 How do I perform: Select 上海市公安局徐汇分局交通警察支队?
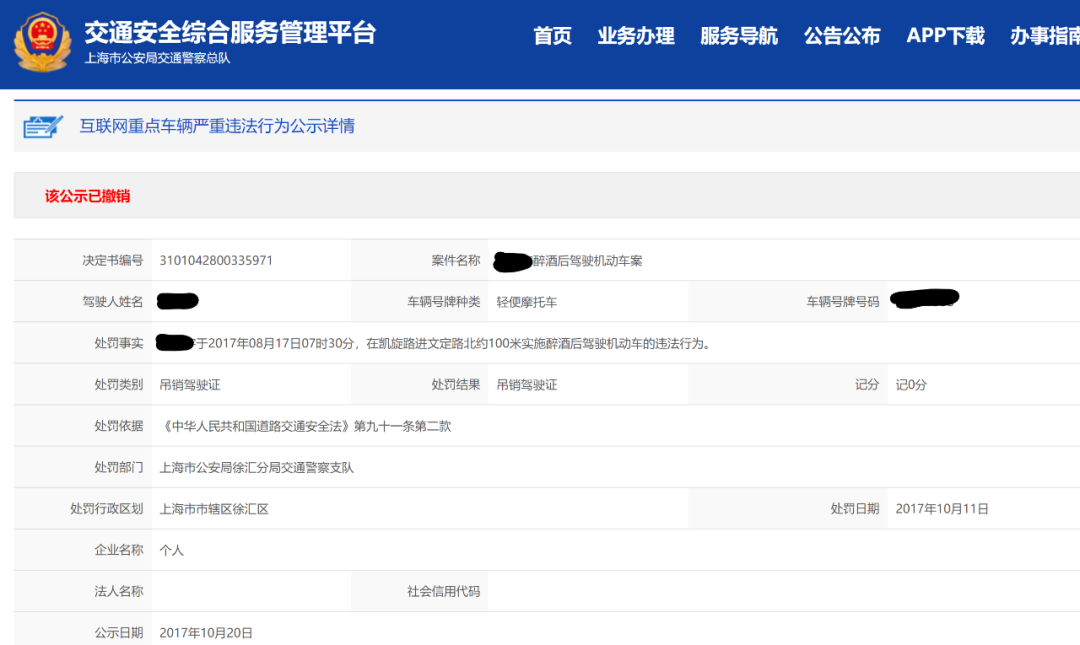[x=257, y=467]
